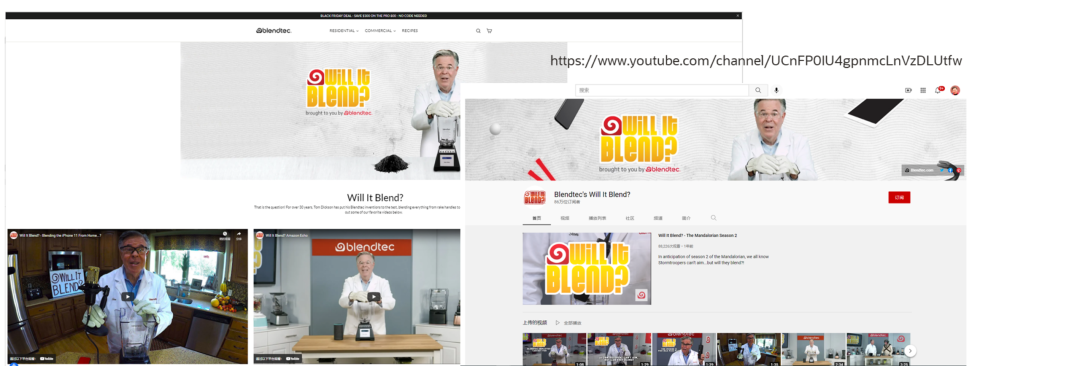Click inside the YouTube search field
Screen dimensions: 1080x366
662,90
